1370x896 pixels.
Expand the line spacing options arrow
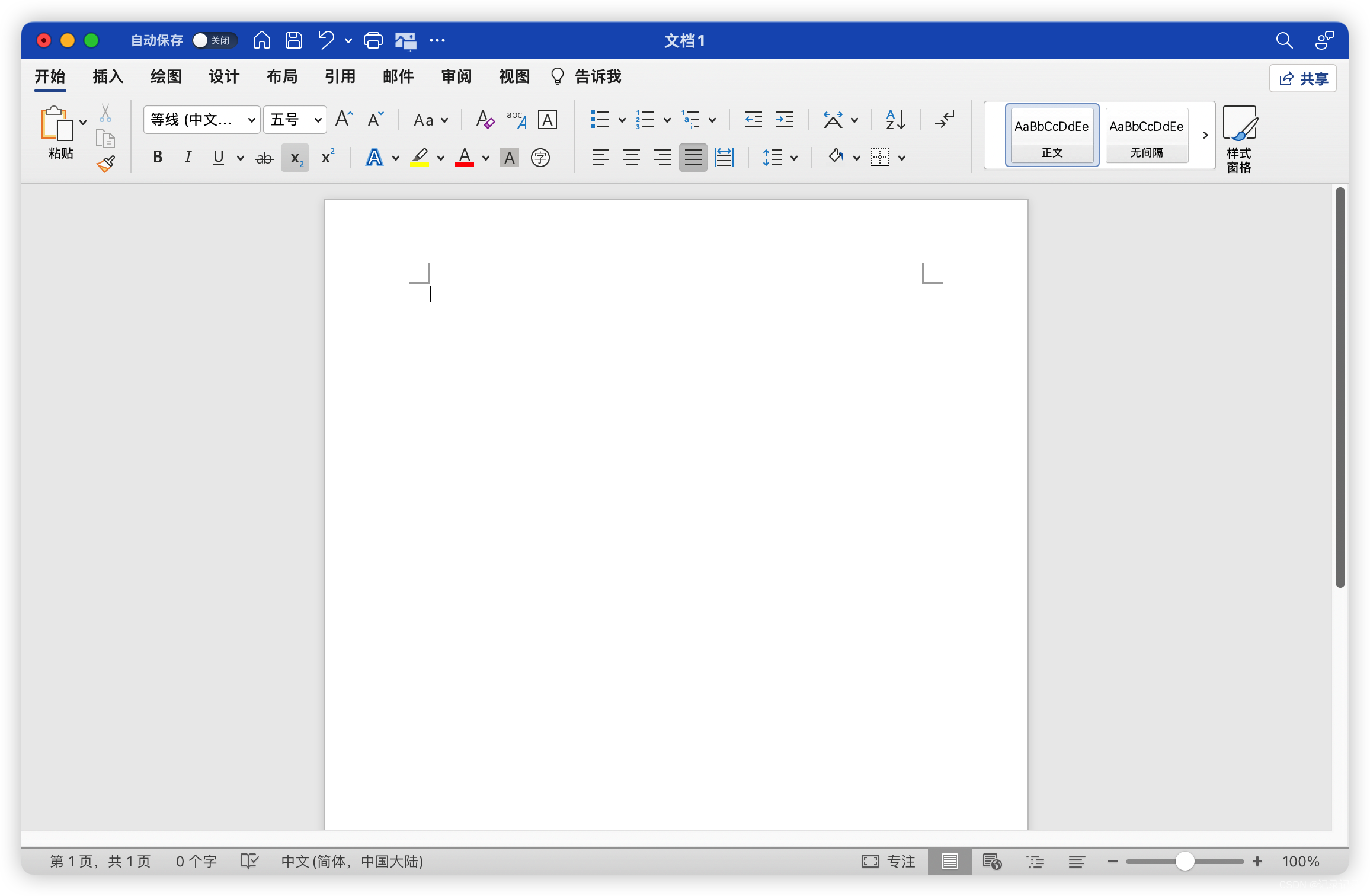[x=794, y=158]
